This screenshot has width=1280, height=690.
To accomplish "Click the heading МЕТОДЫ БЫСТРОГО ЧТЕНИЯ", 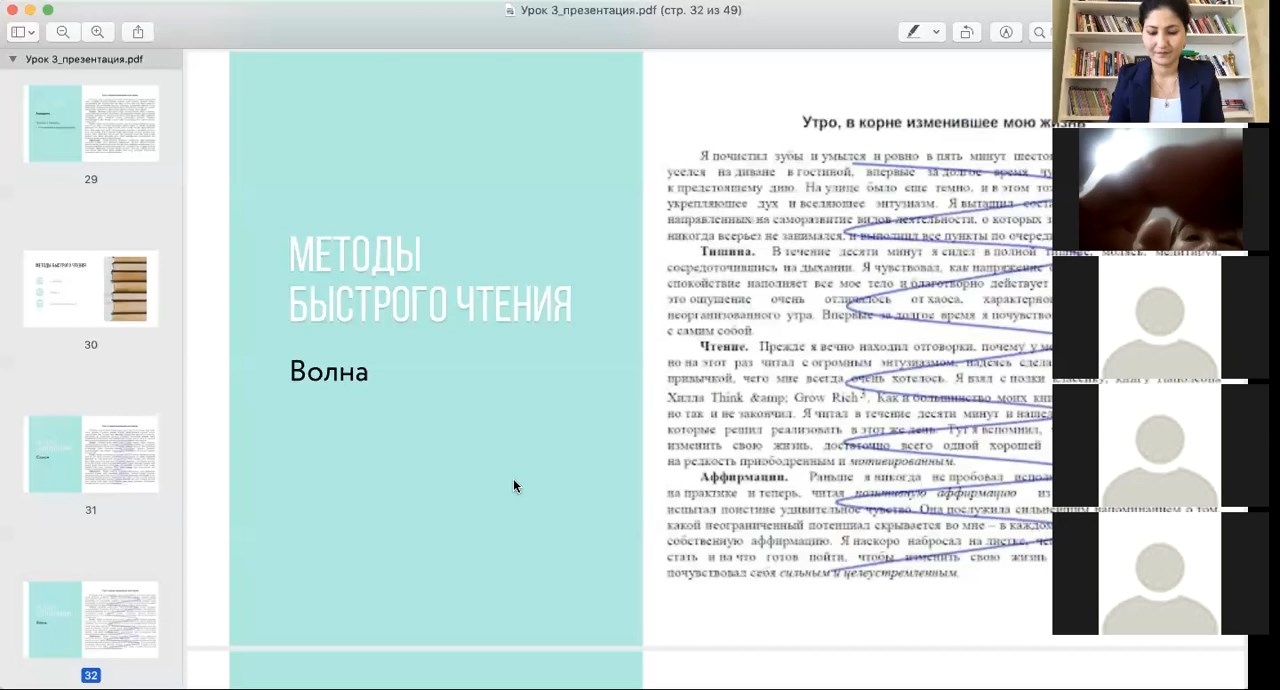I will pyautogui.click(x=430, y=279).
